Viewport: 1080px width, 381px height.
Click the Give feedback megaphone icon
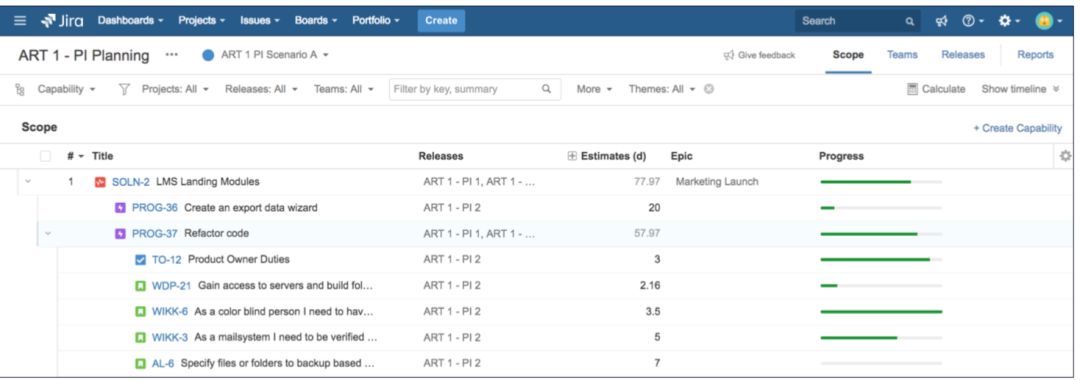pos(729,55)
